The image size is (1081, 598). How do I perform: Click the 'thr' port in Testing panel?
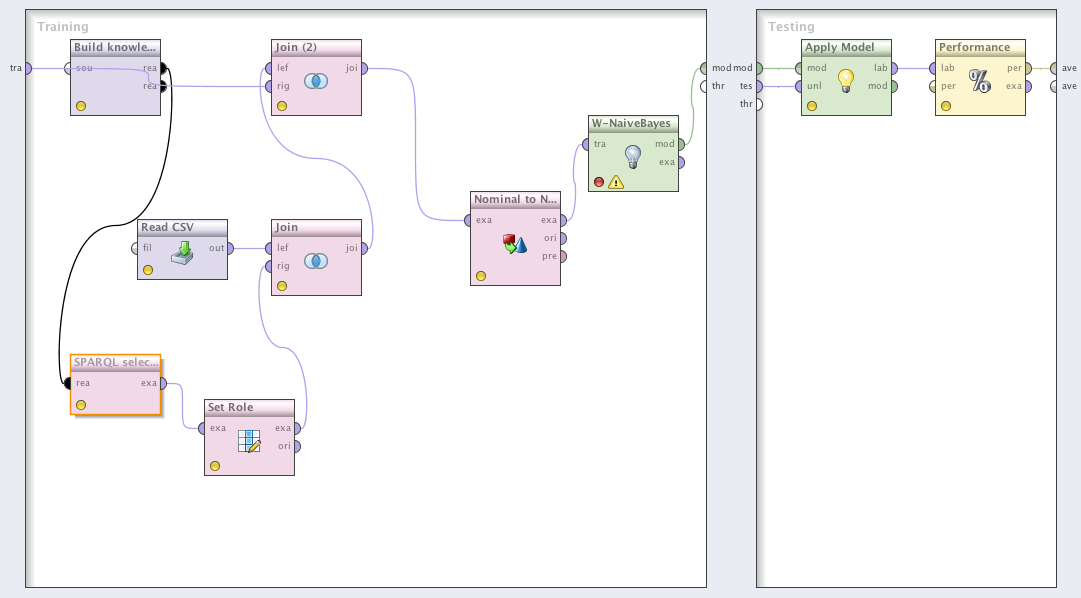pos(759,104)
